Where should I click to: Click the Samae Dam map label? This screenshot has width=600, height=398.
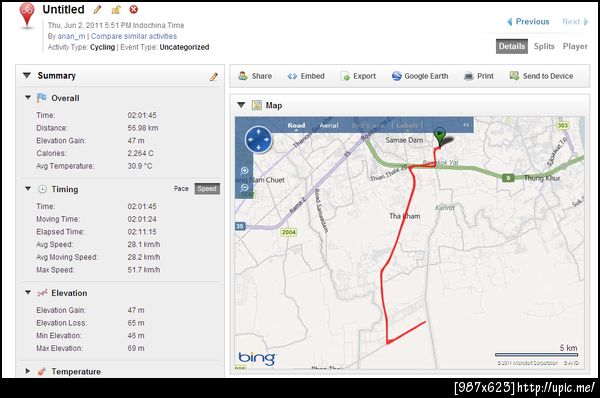pyautogui.click(x=404, y=140)
